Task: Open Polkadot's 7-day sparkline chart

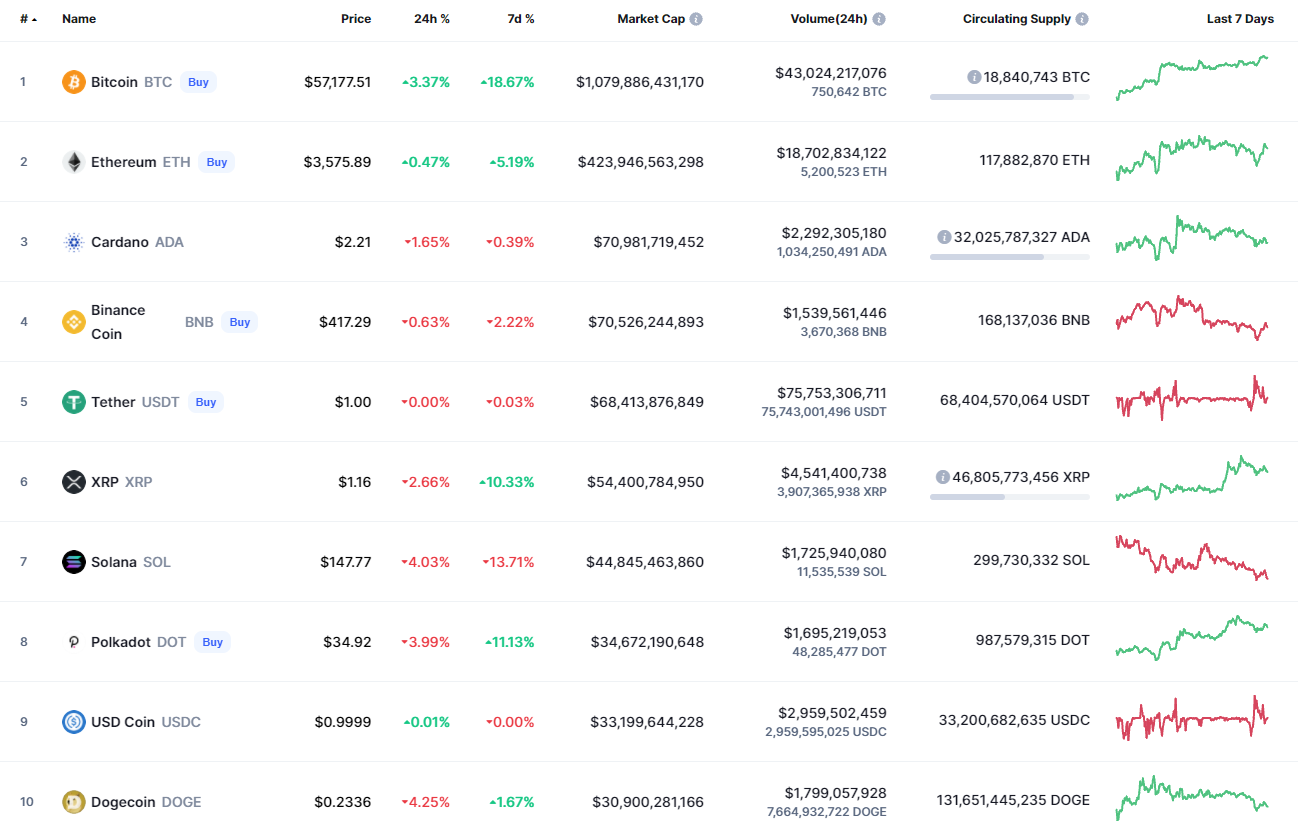Action: (1192, 638)
